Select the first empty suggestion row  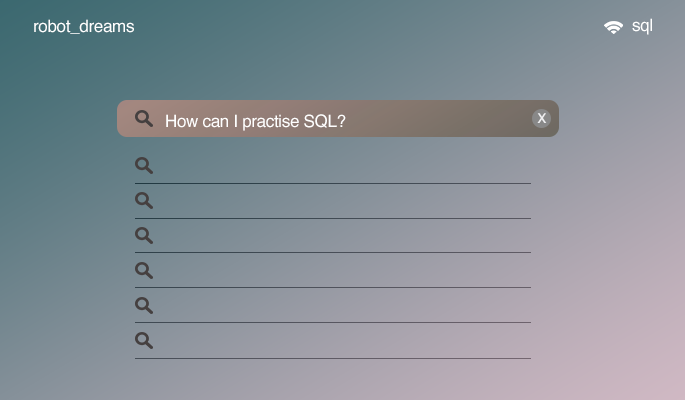[340, 166]
